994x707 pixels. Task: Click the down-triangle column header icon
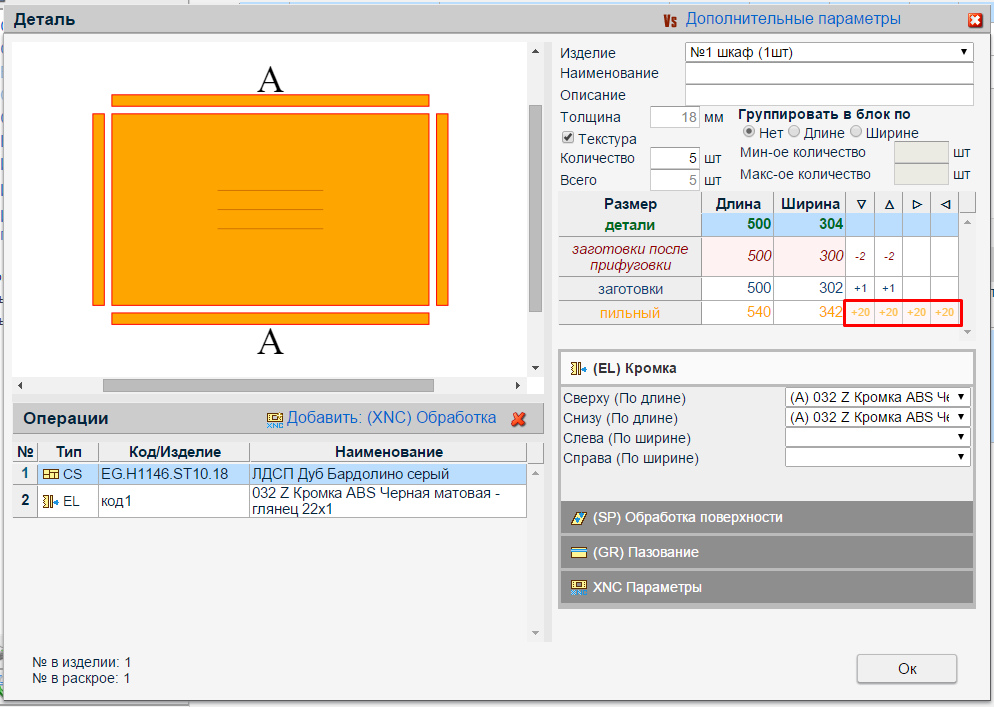click(861, 204)
